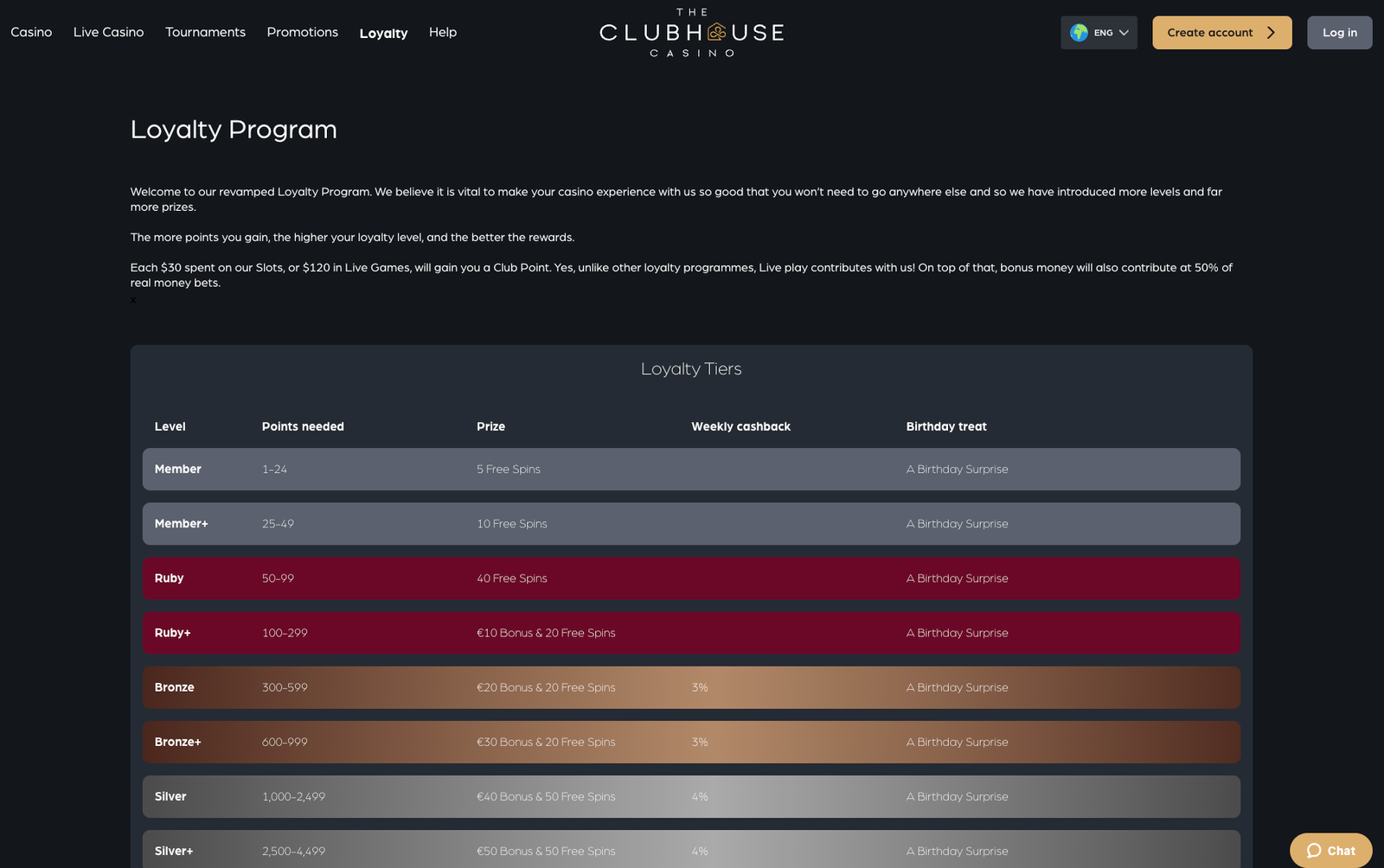This screenshot has width=1384, height=868.
Task: Click the chat bubble icon
Action: (x=1314, y=851)
